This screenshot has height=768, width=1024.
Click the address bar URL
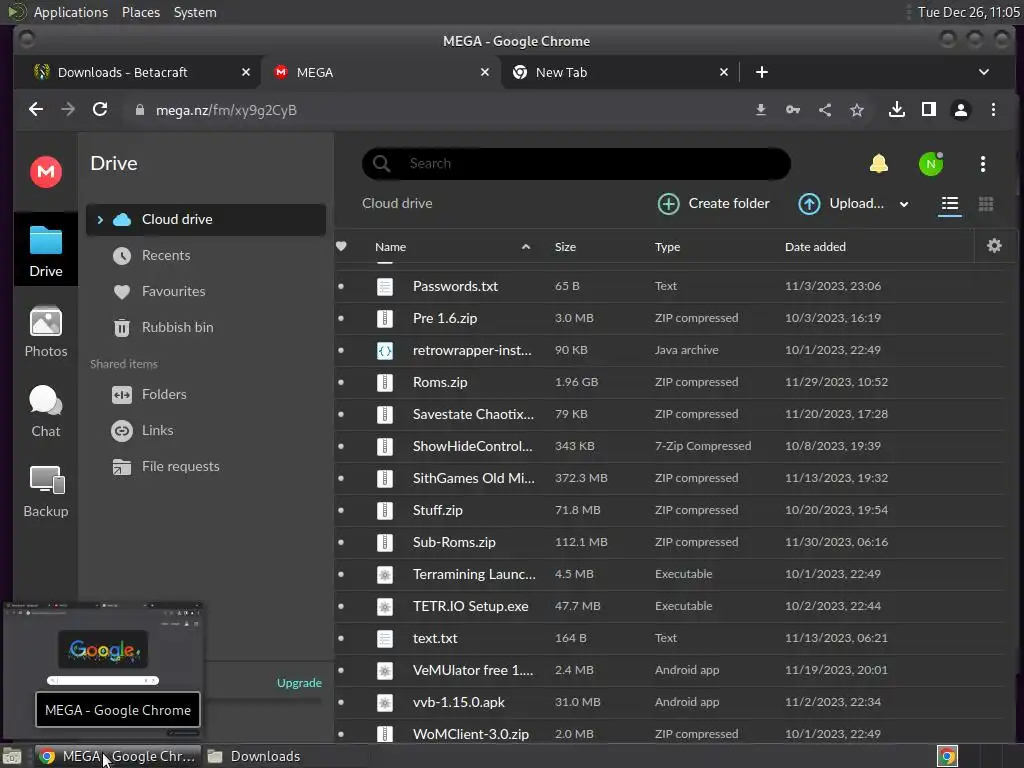coord(226,110)
